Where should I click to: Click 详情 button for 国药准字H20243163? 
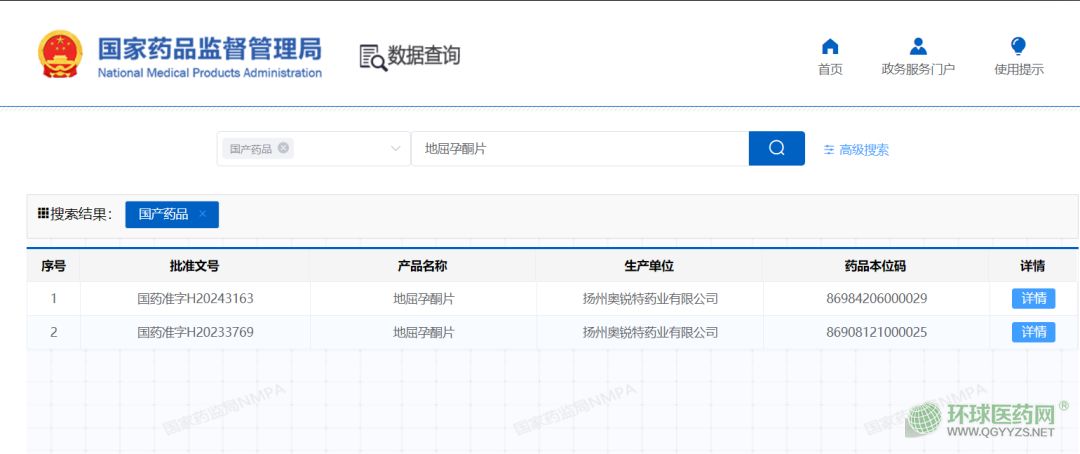1032,298
